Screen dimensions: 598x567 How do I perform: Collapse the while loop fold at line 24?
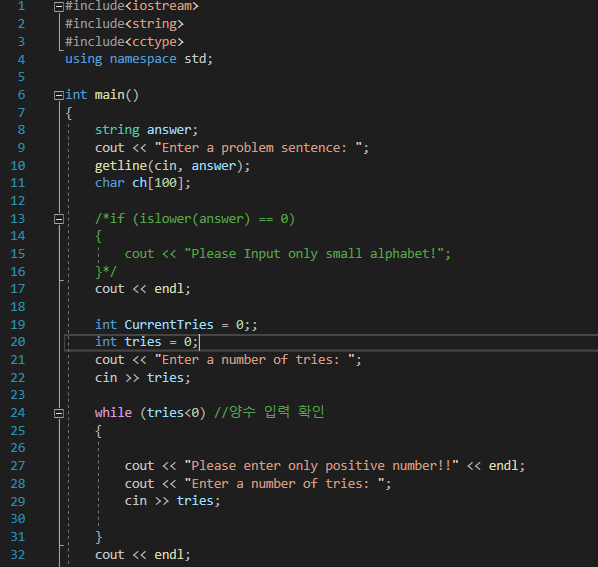(x=59, y=413)
